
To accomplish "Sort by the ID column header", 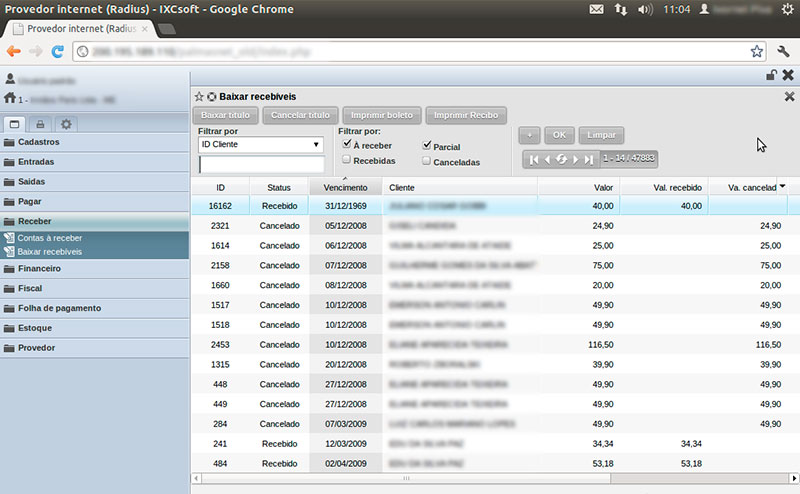I will (x=220, y=188).
